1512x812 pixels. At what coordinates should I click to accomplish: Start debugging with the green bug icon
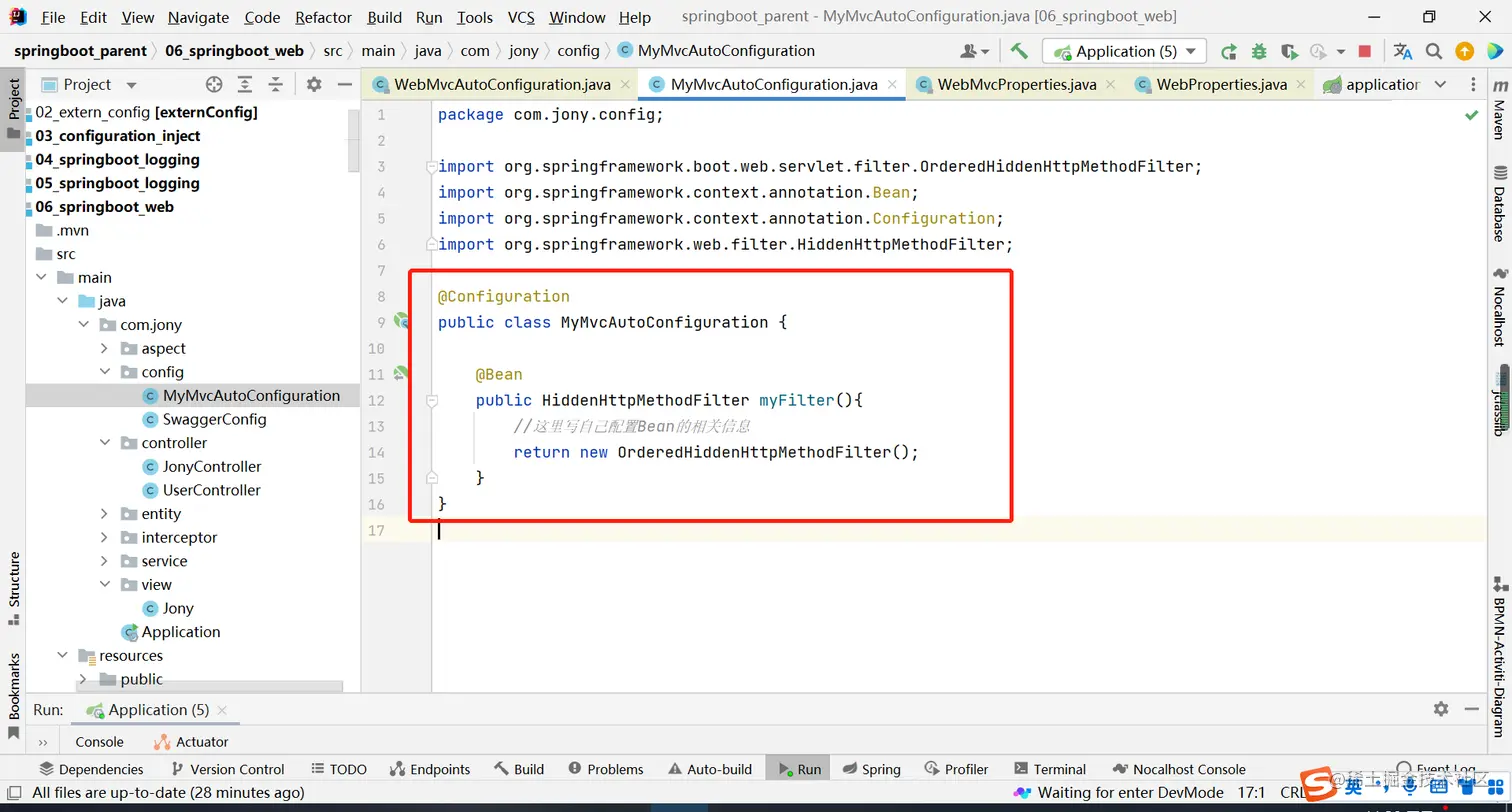coord(1259,51)
